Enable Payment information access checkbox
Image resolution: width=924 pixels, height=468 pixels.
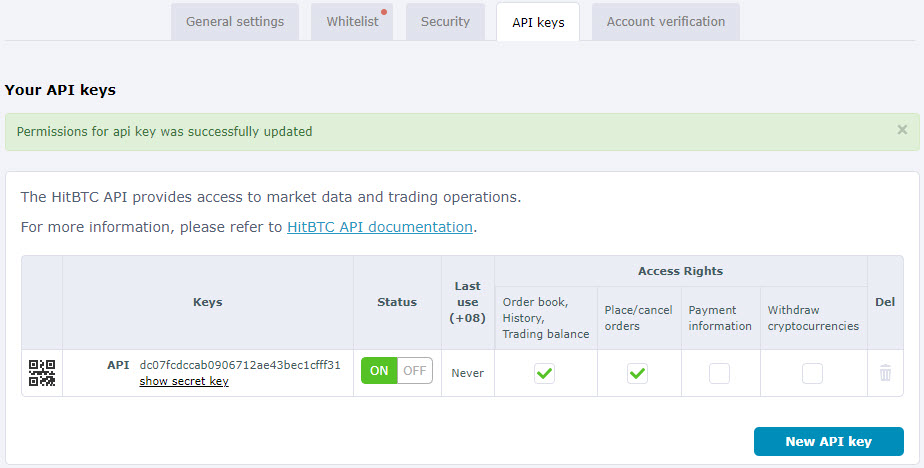719,373
